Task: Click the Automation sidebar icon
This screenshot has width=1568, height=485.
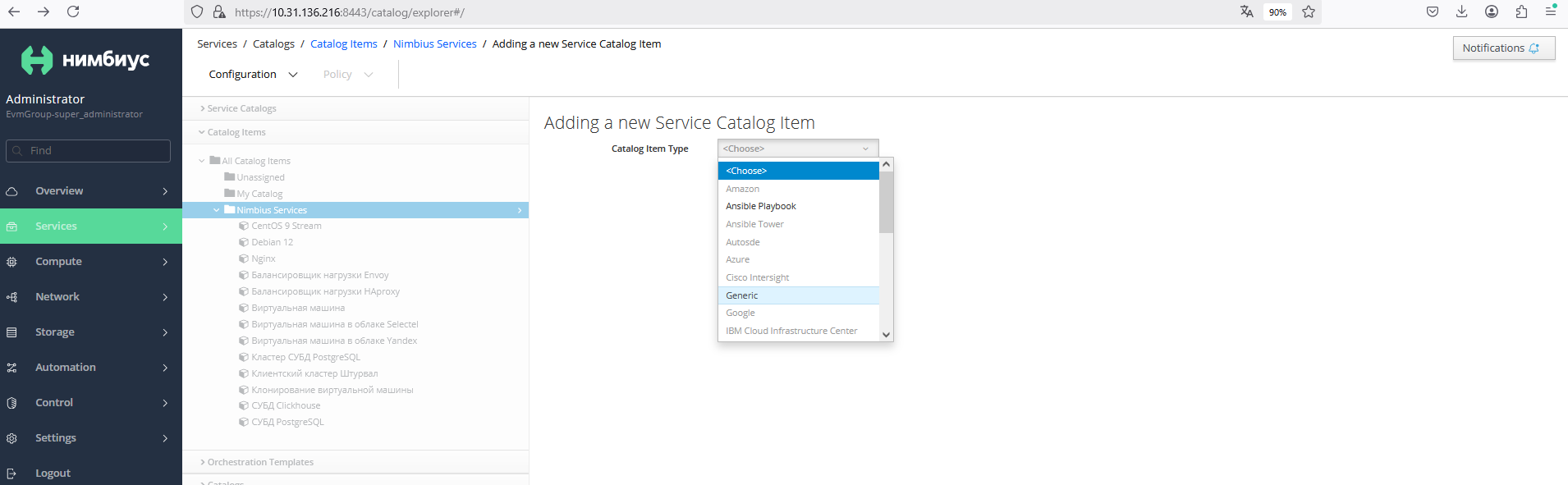Action: pyautogui.click(x=11, y=368)
